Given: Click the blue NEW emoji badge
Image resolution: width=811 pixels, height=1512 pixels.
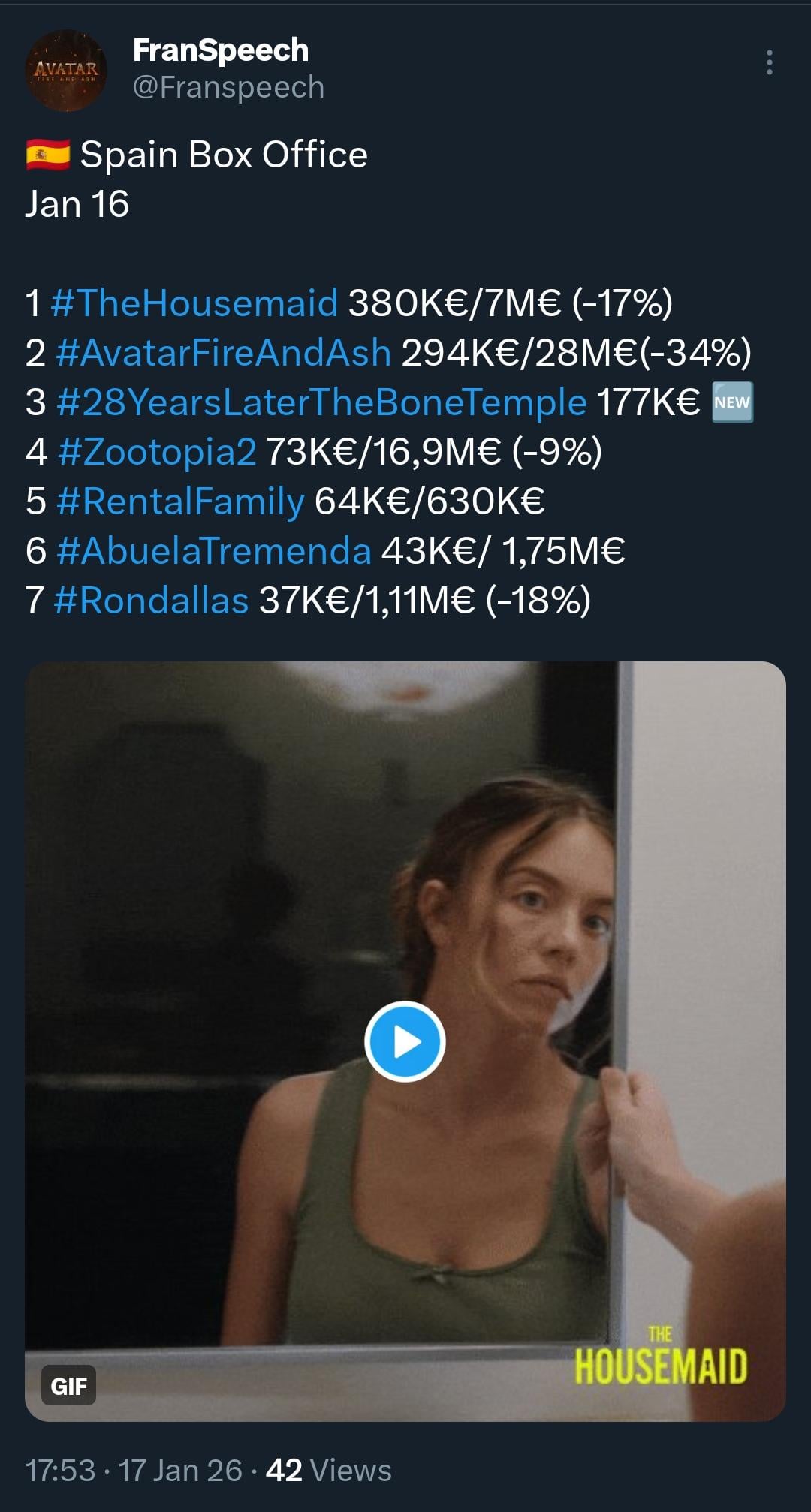Looking at the screenshot, I should point(732,402).
